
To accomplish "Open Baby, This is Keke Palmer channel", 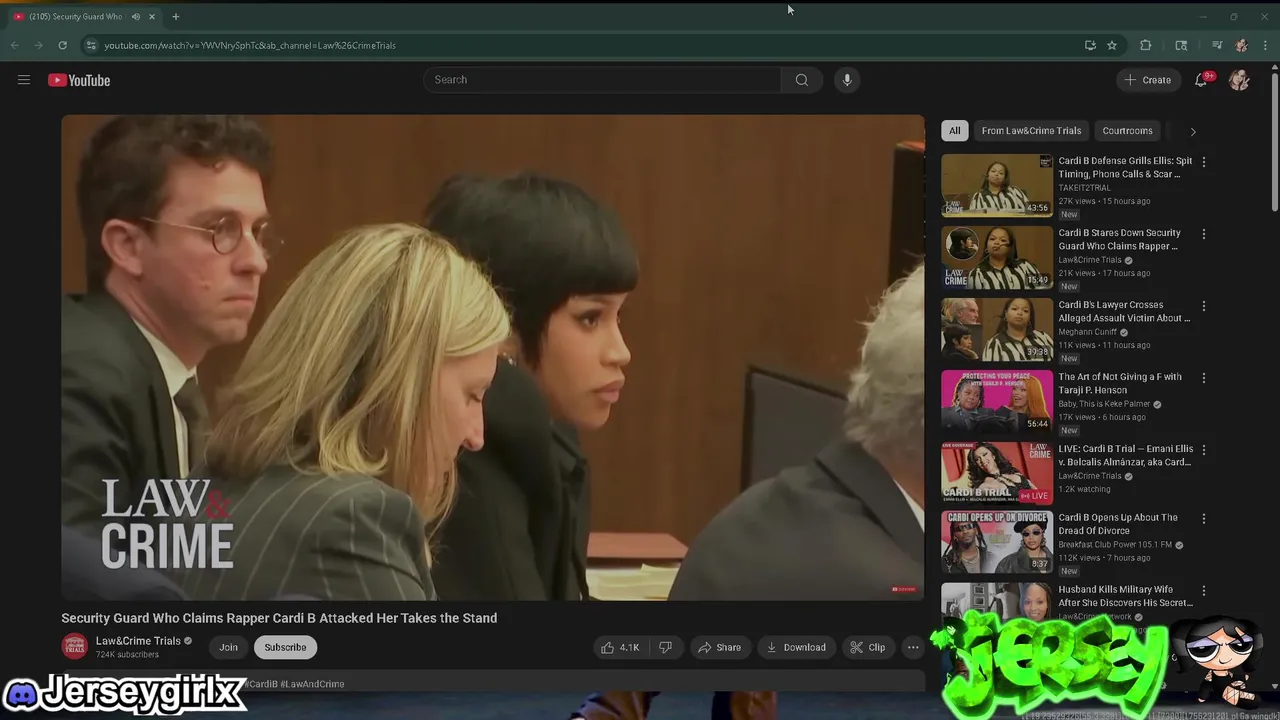I will (x=1104, y=404).
